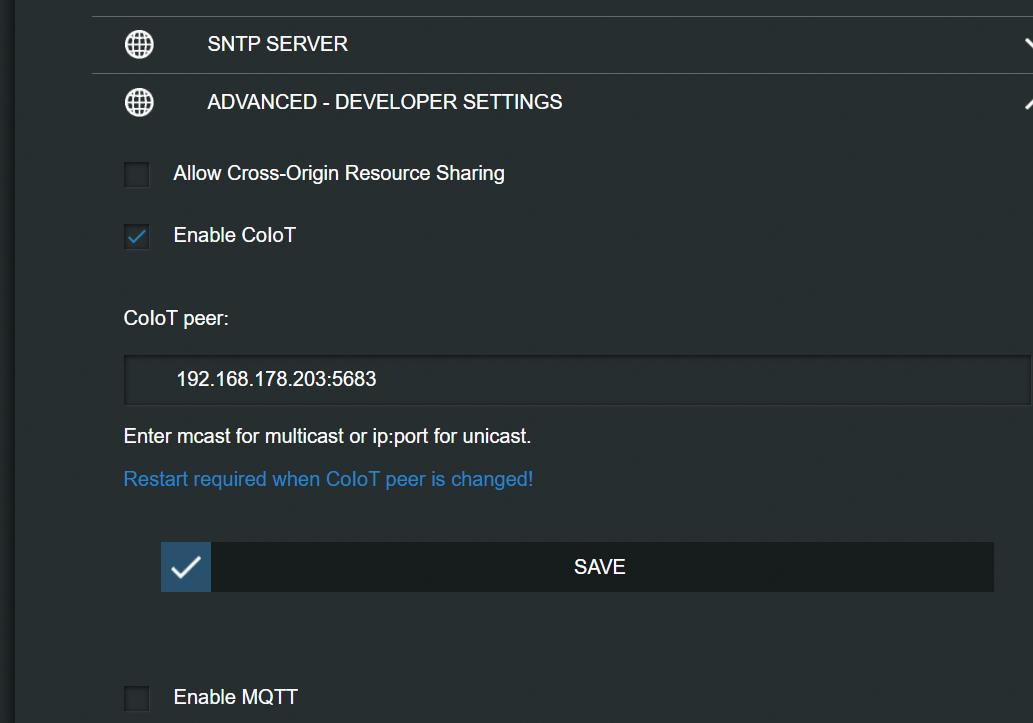The height and width of the screenshot is (723, 1033).
Task: Click the 'Allow Cross-Origin Resource Sharing' label
Action: (x=338, y=174)
